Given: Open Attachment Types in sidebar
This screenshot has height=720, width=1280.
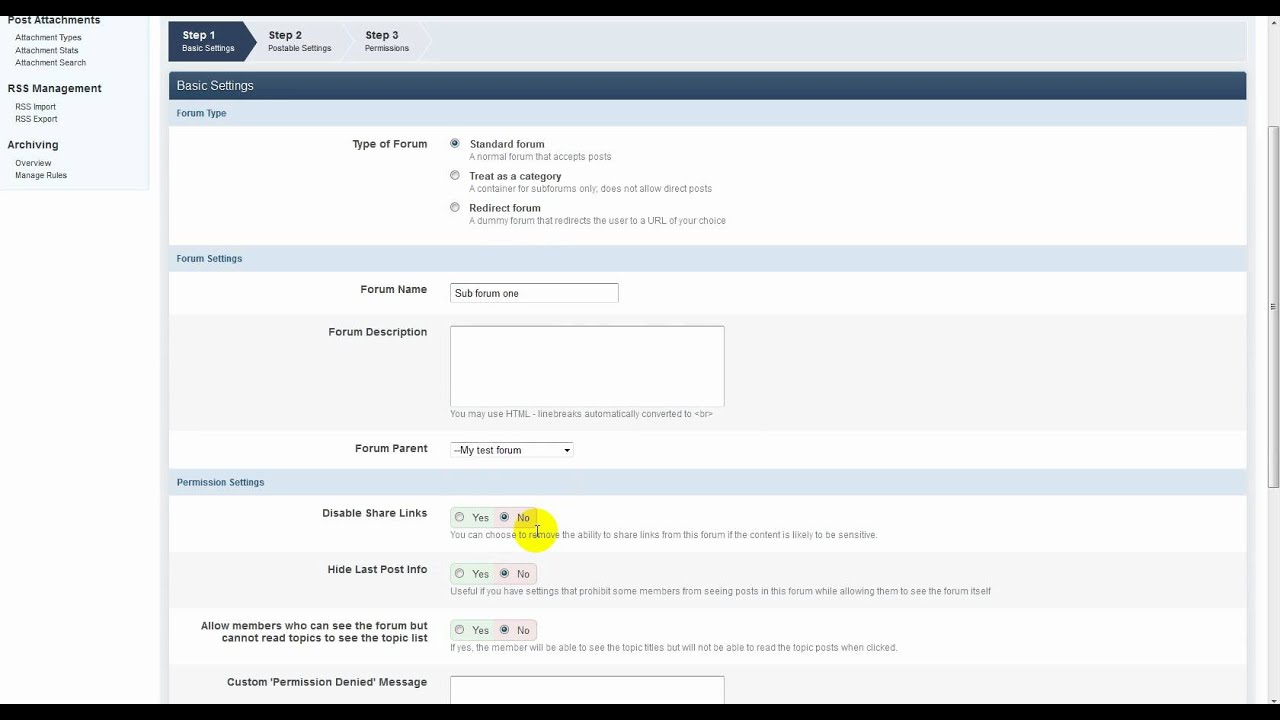Looking at the screenshot, I should tap(48, 38).
